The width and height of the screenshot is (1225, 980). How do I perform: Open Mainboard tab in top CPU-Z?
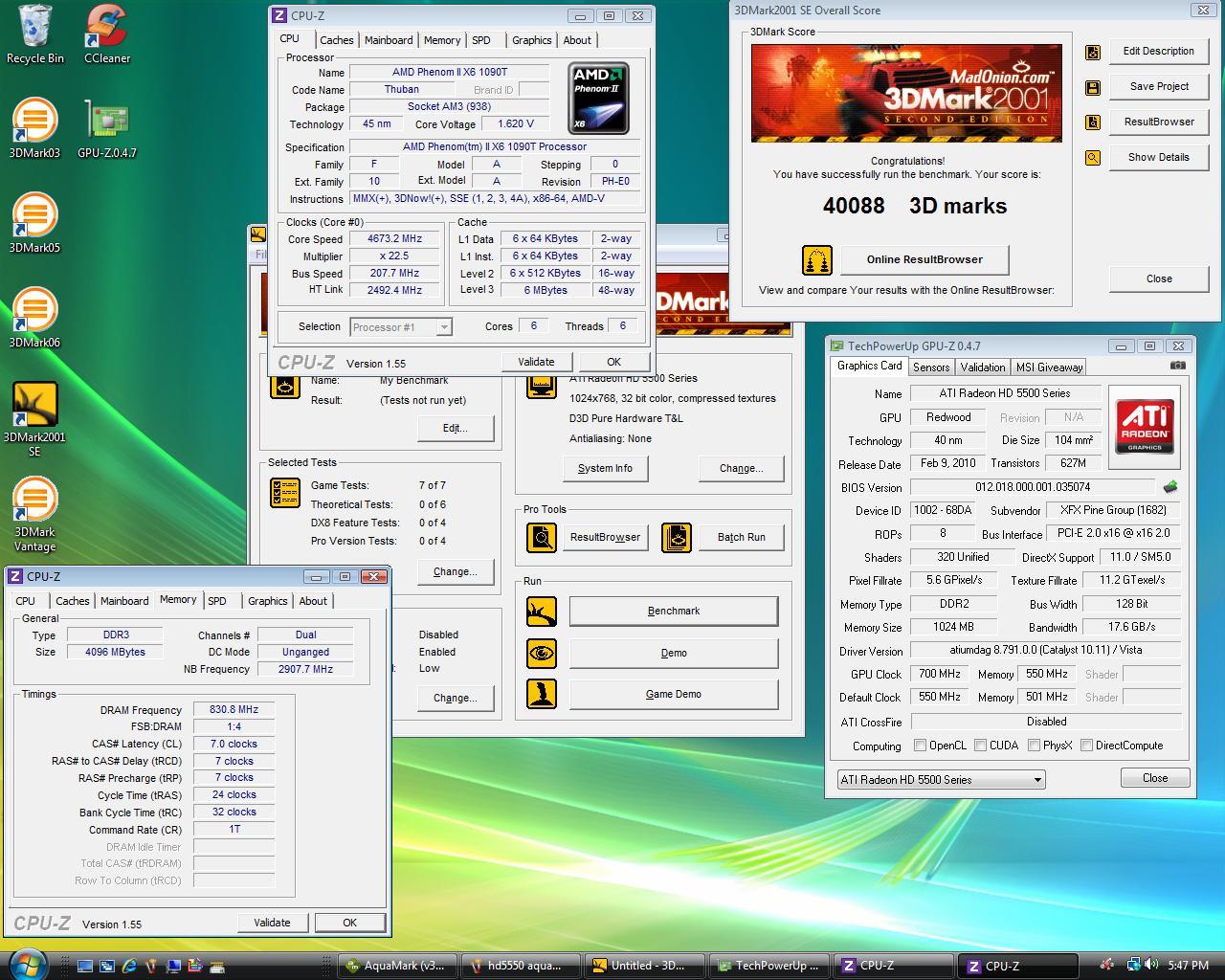tap(389, 40)
